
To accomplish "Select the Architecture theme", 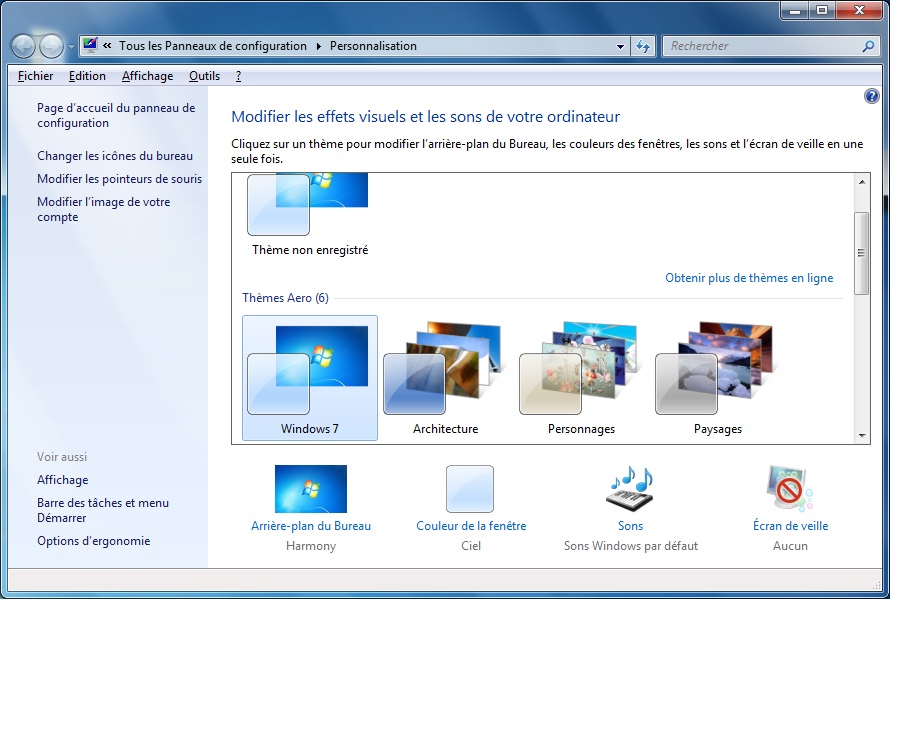I will point(446,378).
